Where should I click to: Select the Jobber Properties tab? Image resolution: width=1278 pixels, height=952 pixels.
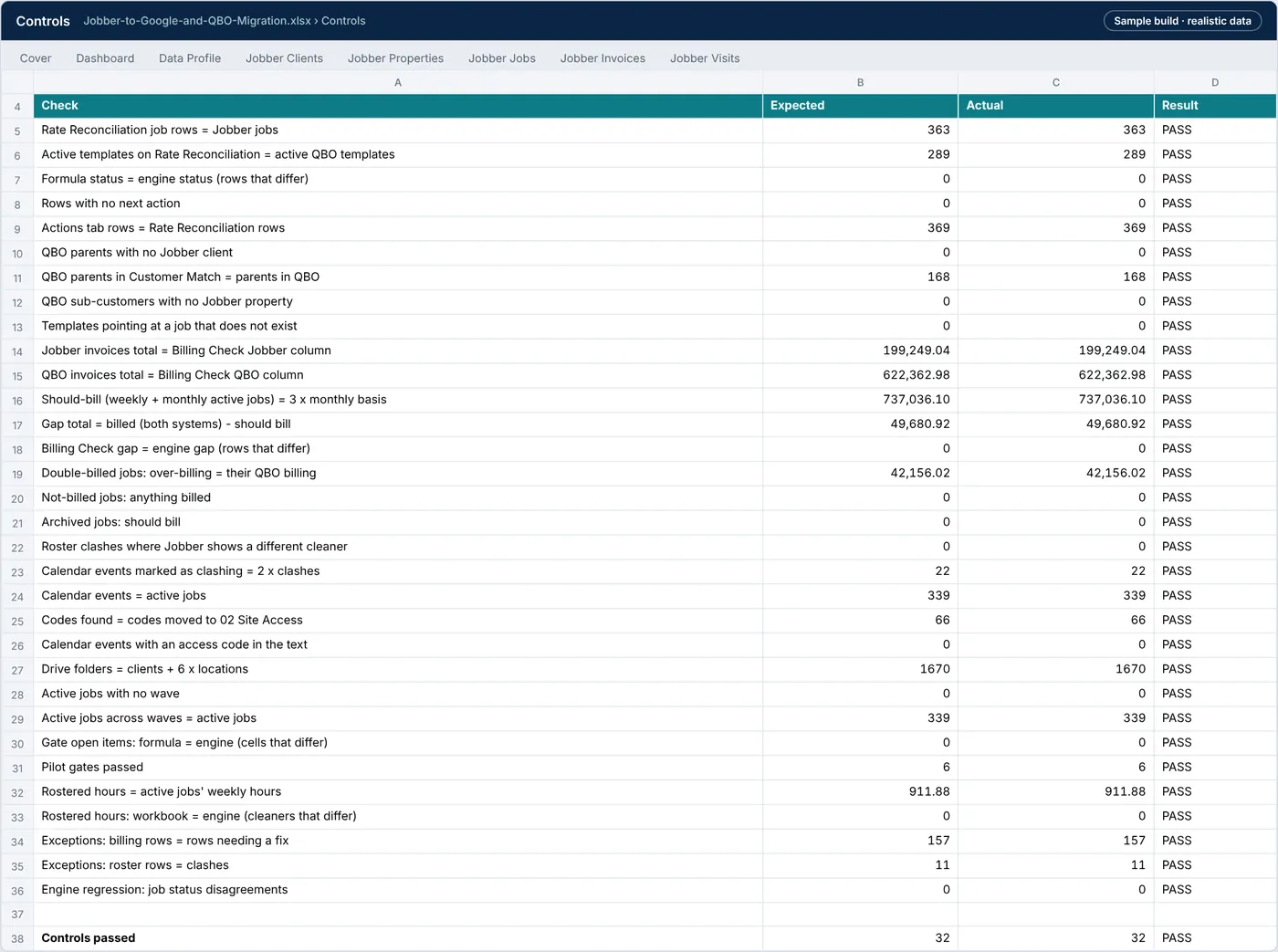coord(395,58)
